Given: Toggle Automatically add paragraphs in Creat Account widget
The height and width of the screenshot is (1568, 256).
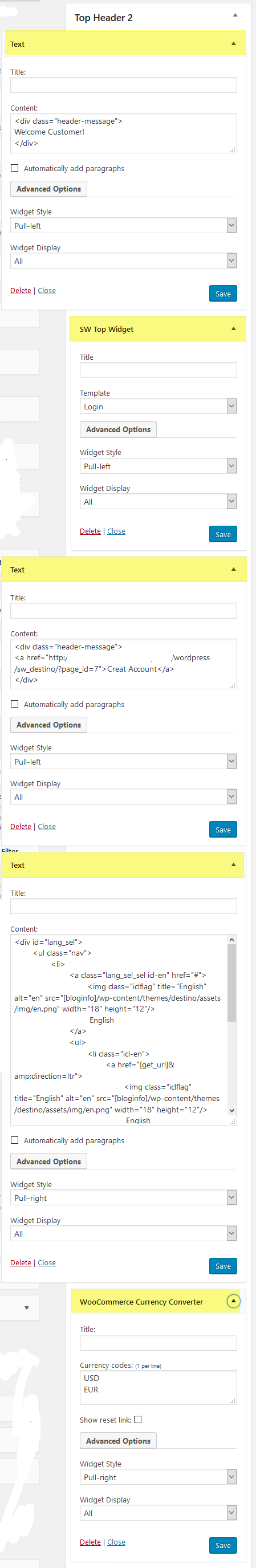Looking at the screenshot, I should coord(15,704).
